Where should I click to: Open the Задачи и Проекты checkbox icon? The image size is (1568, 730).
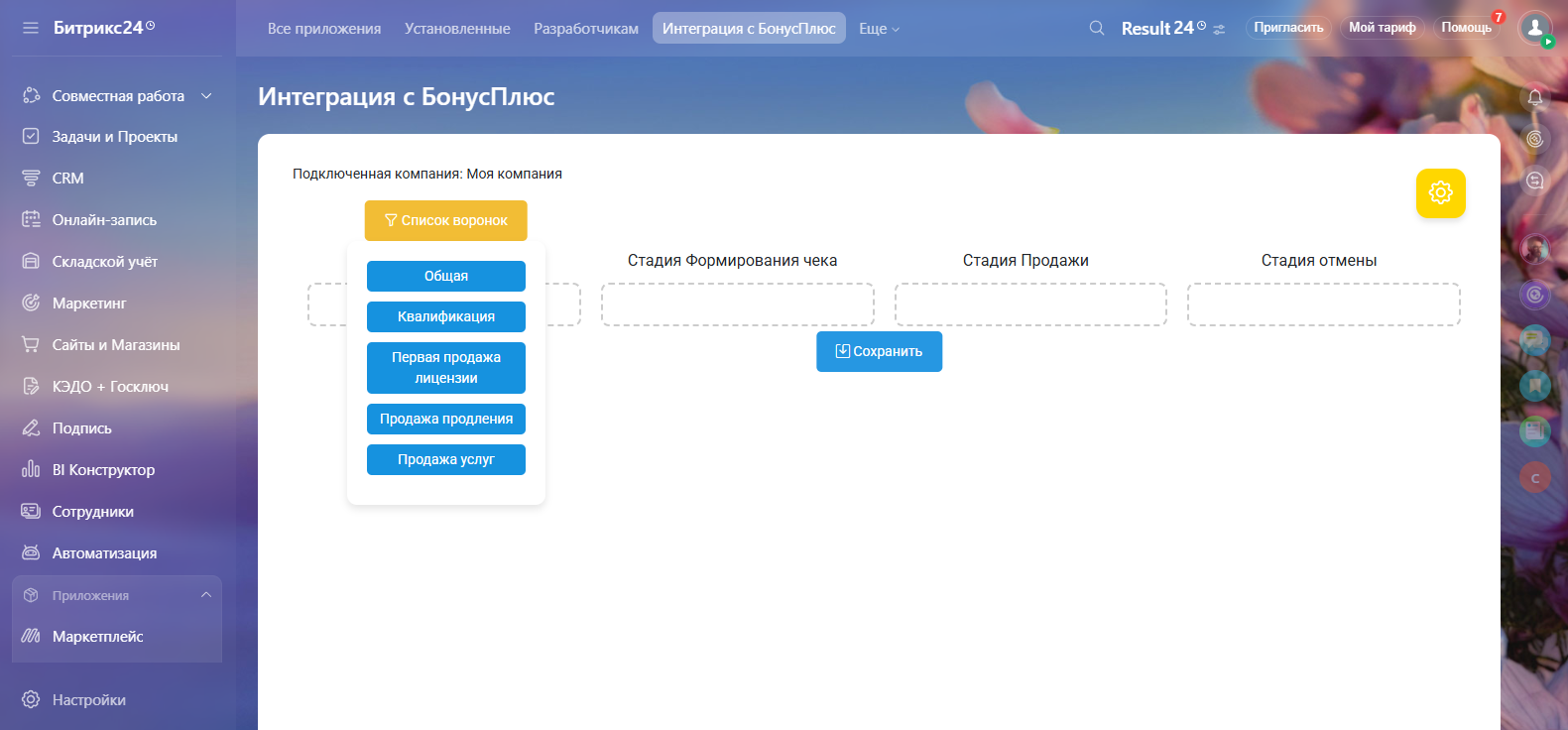tap(31, 136)
